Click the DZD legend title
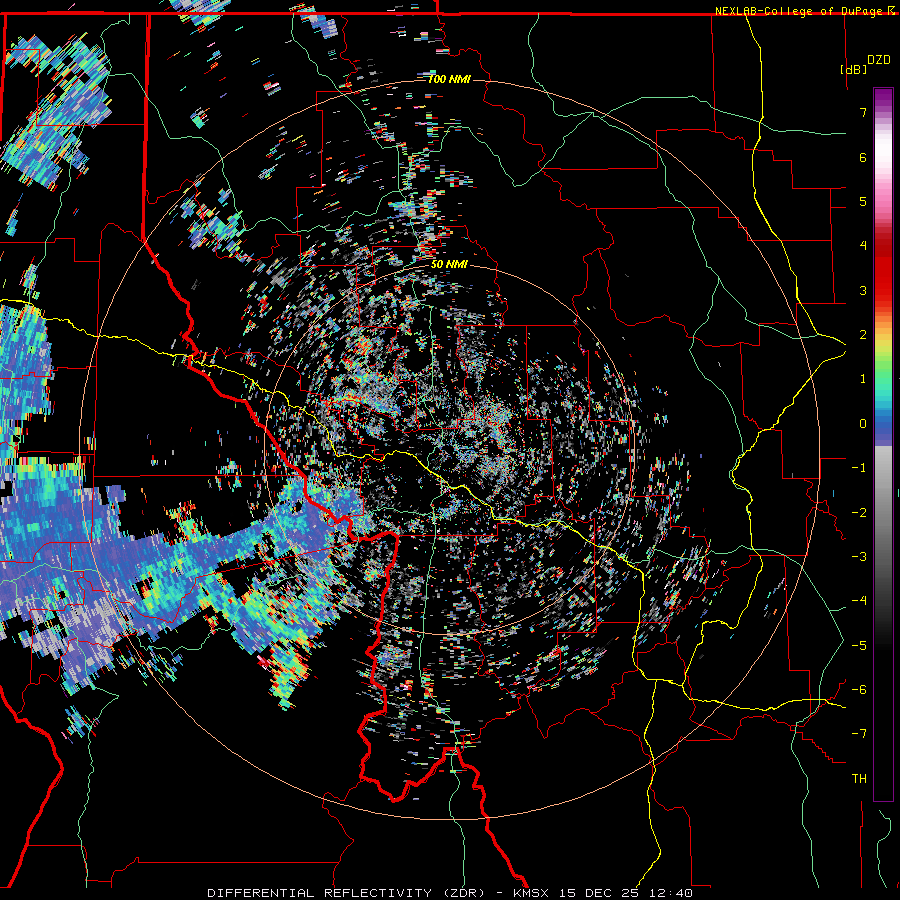This screenshot has width=900, height=900. click(878, 60)
